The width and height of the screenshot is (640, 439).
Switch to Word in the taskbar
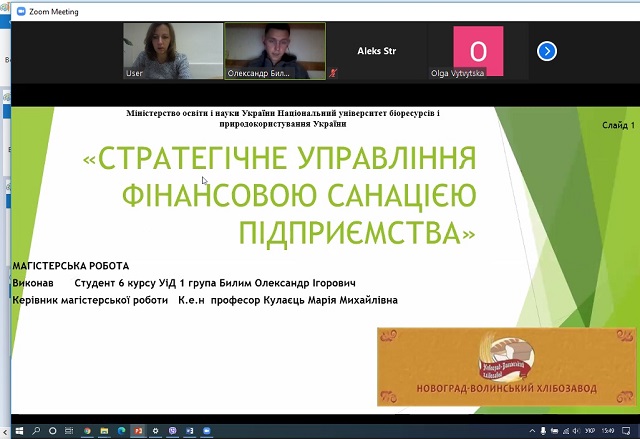pos(190,431)
